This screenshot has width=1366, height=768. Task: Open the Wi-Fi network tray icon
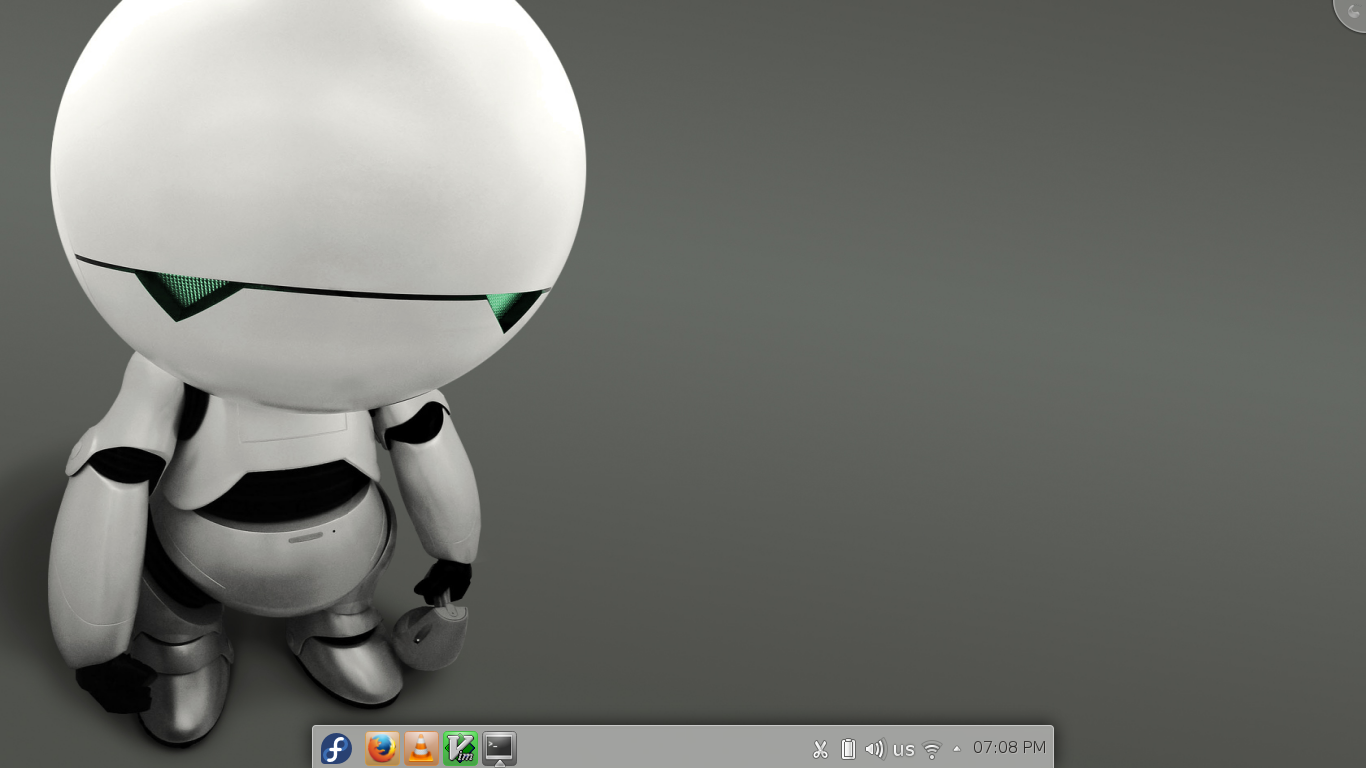(932, 749)
